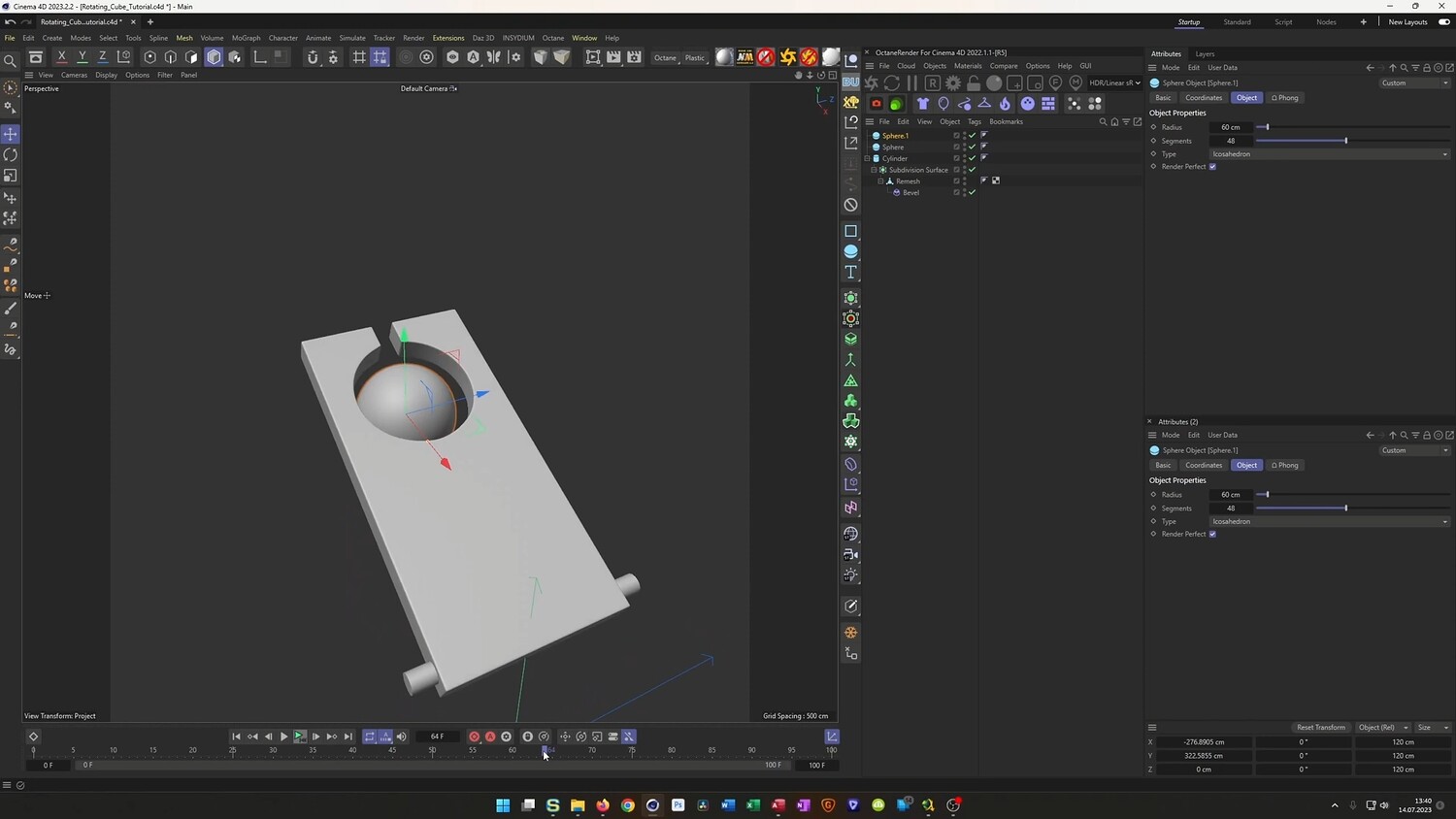
Task: Adjust Radius slider in Attributes (2) panel
Action: 1353,495
